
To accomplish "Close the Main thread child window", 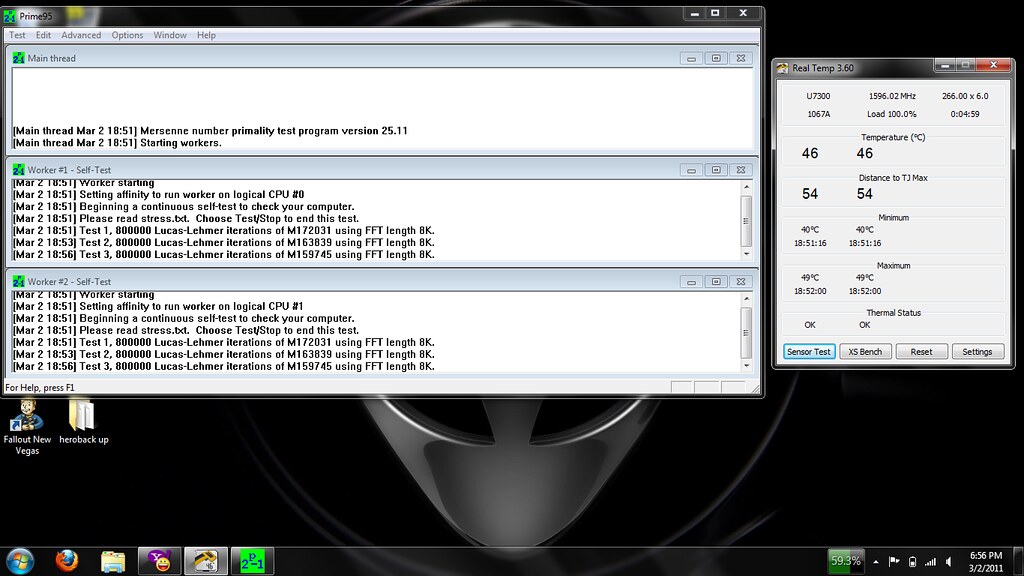I will coord(741,58).
